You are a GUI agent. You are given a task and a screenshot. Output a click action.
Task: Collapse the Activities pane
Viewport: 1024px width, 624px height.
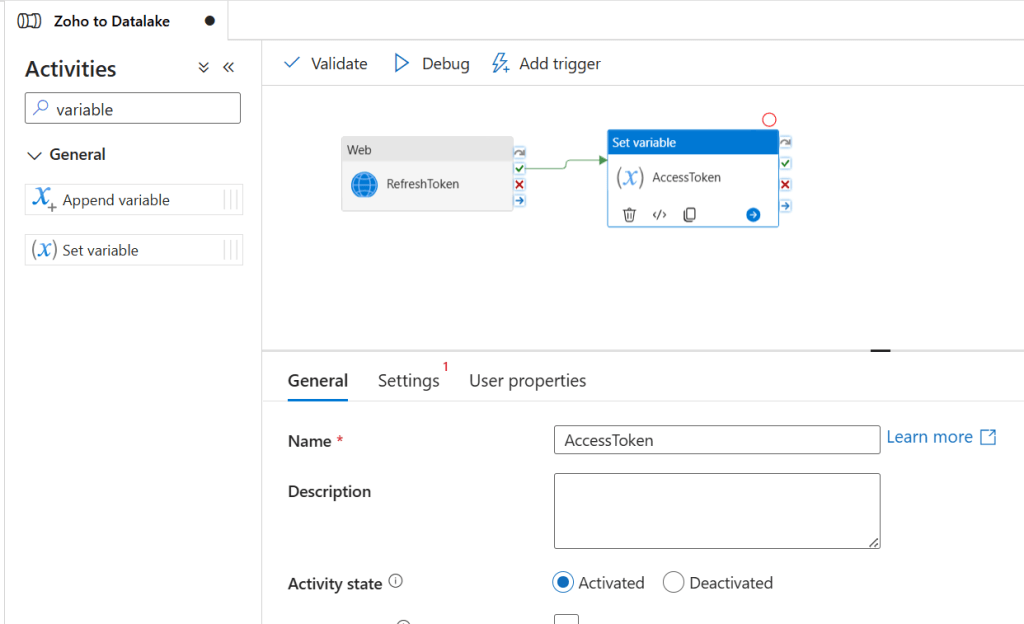(228, 68)
